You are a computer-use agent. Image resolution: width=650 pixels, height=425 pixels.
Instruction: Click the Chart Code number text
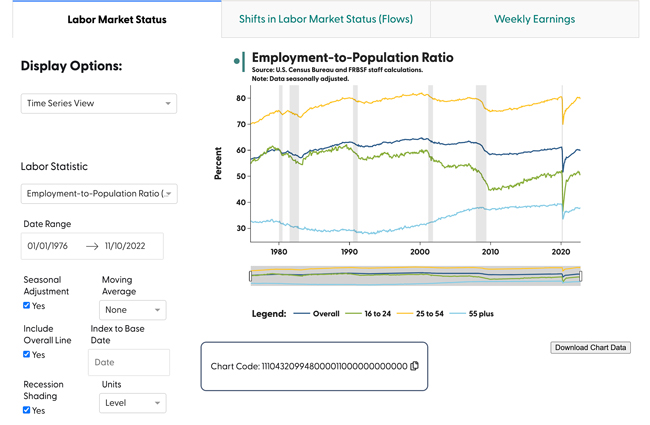pyautogui.click(x=335, y=367)
